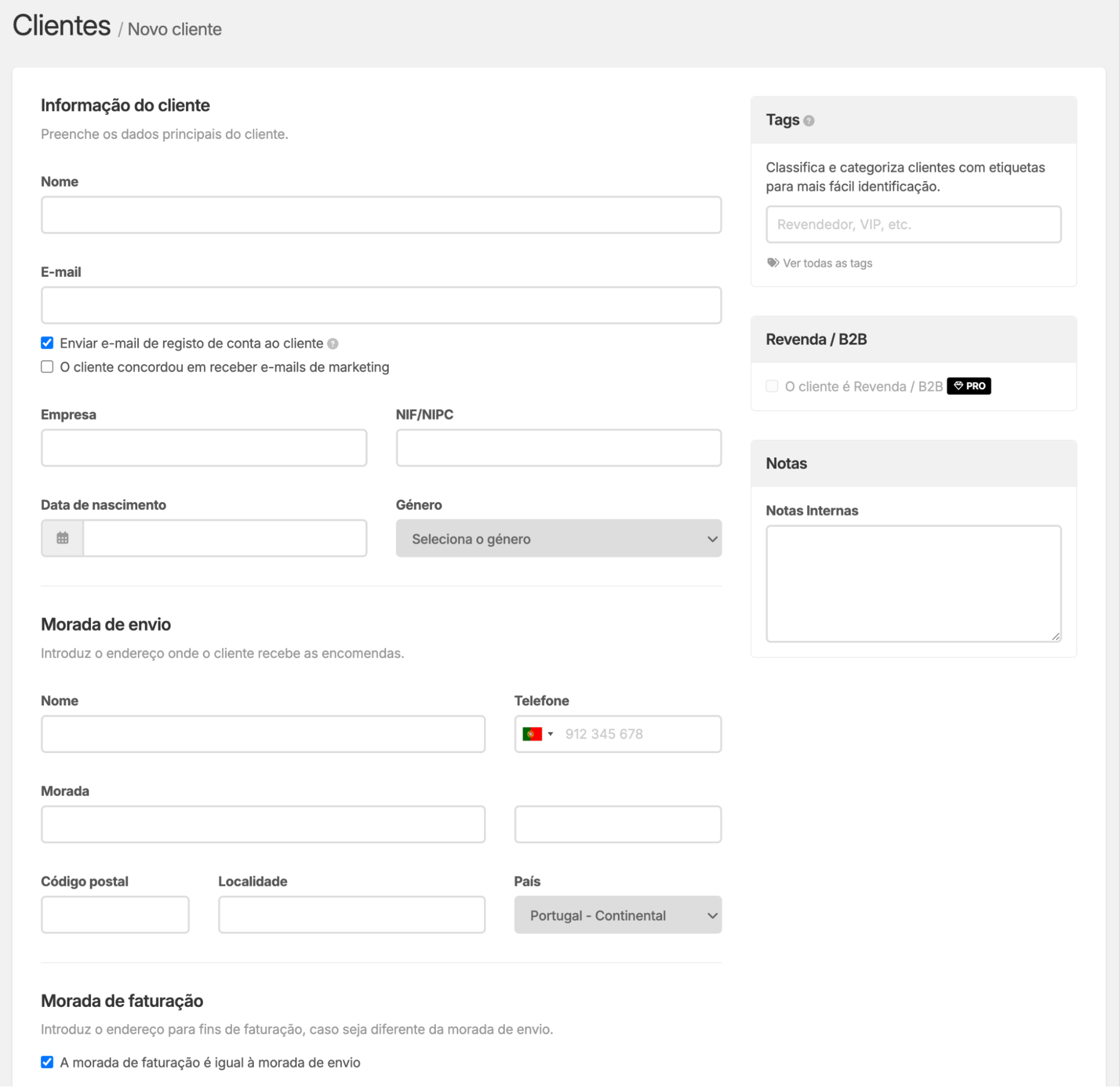Viewport: 1120px width, 1087px height.
Task: Click the E-mail input field
Action: tap(381, 305)
